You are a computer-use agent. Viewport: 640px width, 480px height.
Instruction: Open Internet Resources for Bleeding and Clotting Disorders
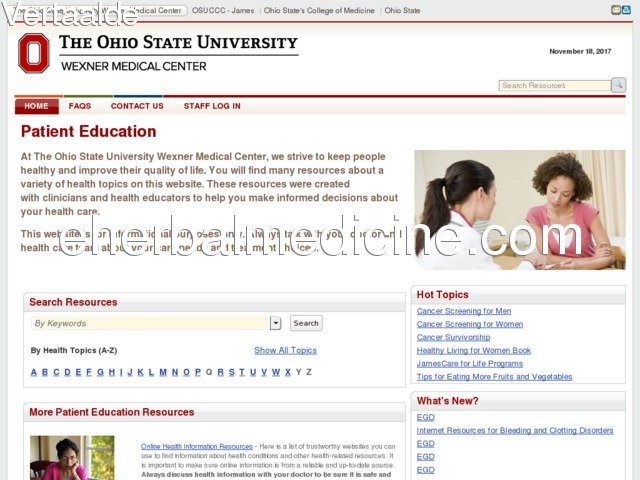(x=515, y=430)
